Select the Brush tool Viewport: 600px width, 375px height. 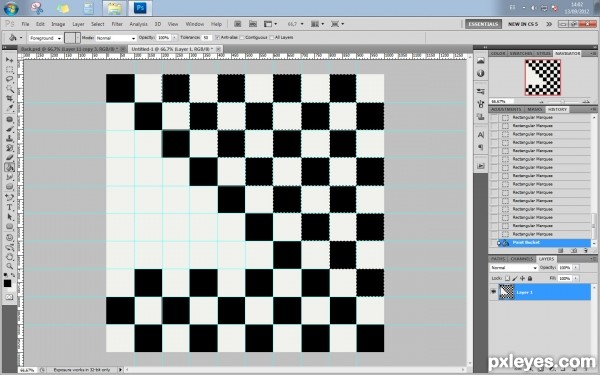9,129
